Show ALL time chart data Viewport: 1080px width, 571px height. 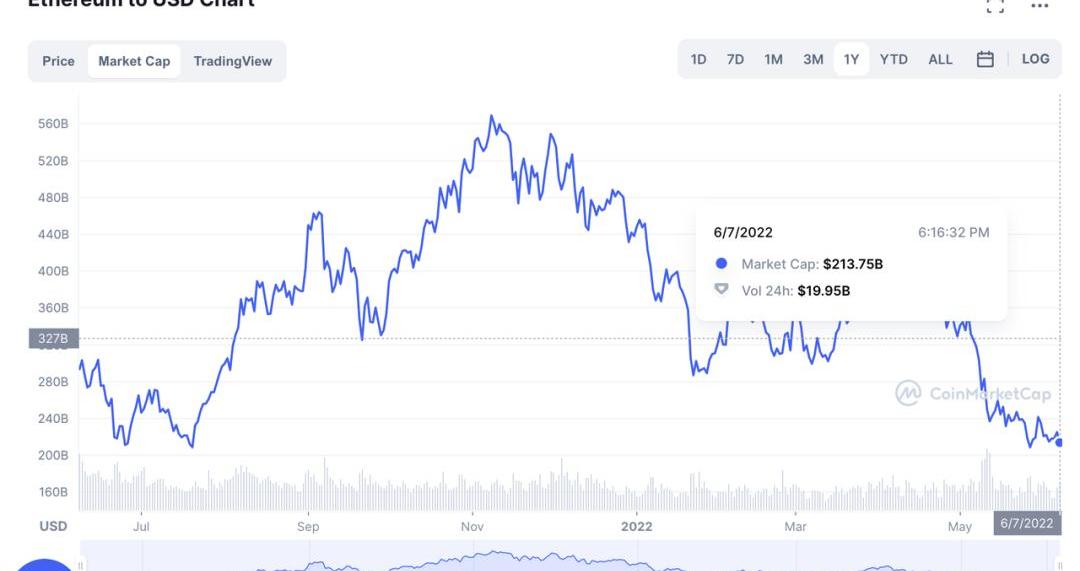click(940, 59)
